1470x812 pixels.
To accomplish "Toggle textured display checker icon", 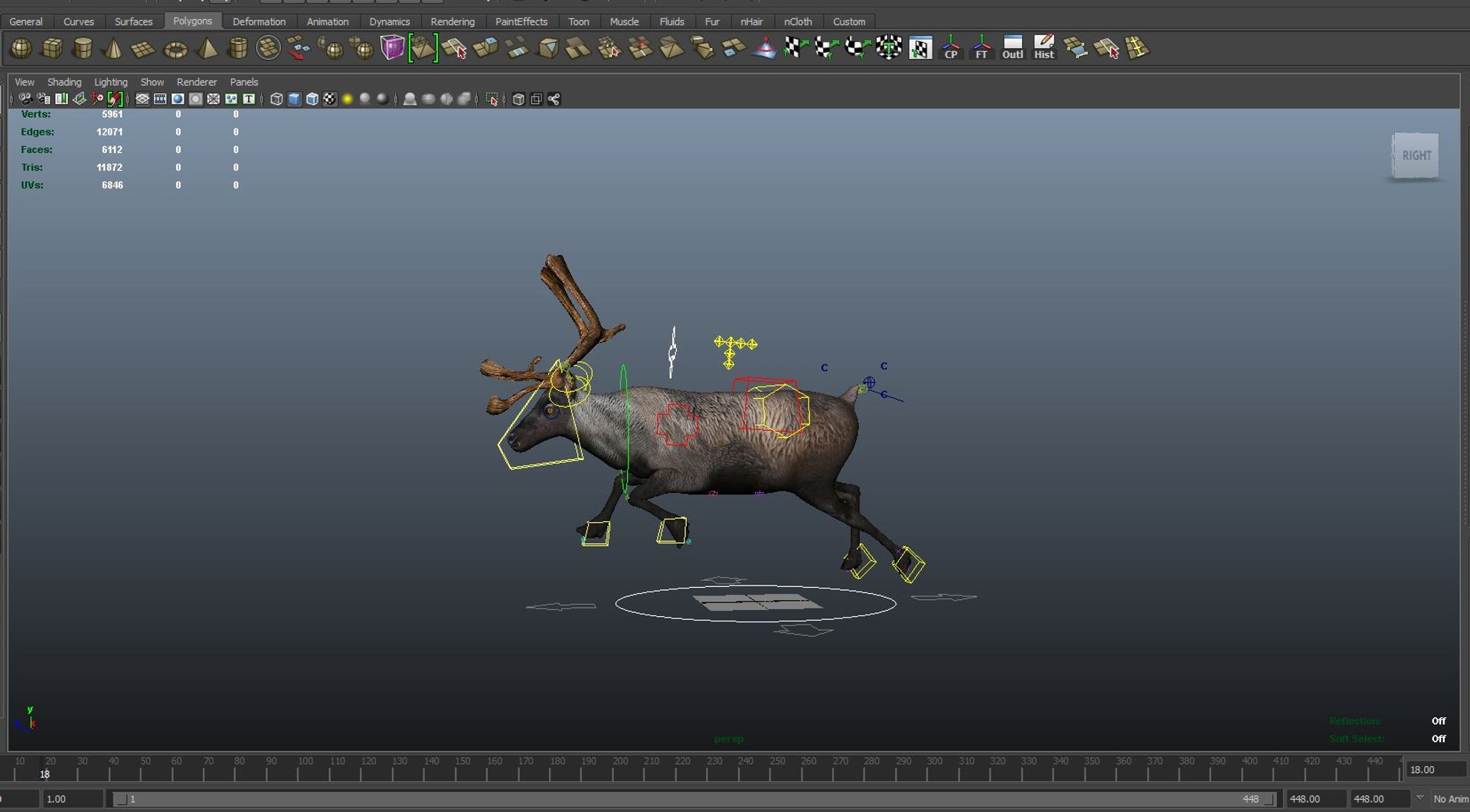I will (329, 99).
